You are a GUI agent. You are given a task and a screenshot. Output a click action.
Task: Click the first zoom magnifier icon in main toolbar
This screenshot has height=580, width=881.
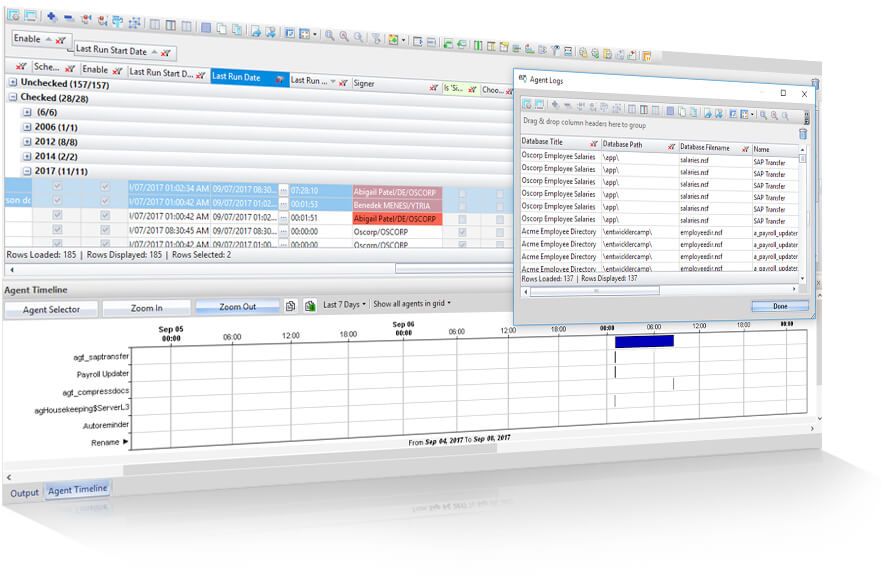(330, 35)
